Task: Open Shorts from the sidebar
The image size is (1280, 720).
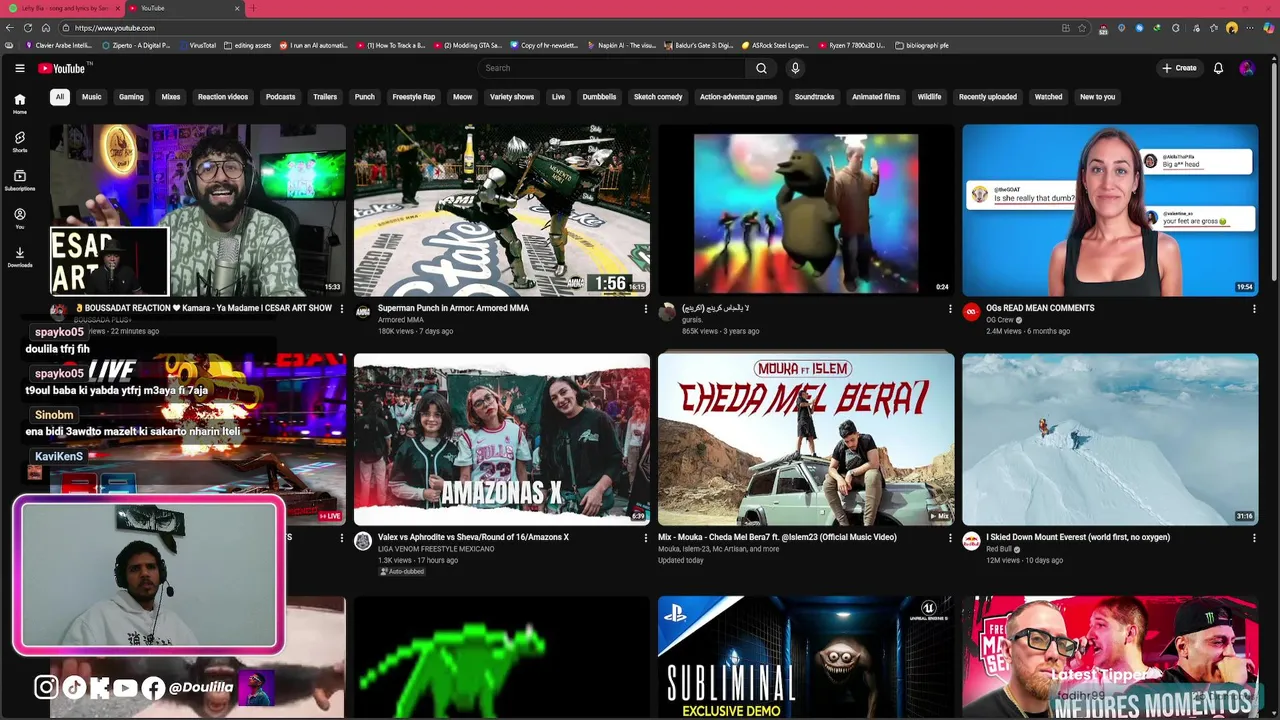Action: [x=20, y=142]
